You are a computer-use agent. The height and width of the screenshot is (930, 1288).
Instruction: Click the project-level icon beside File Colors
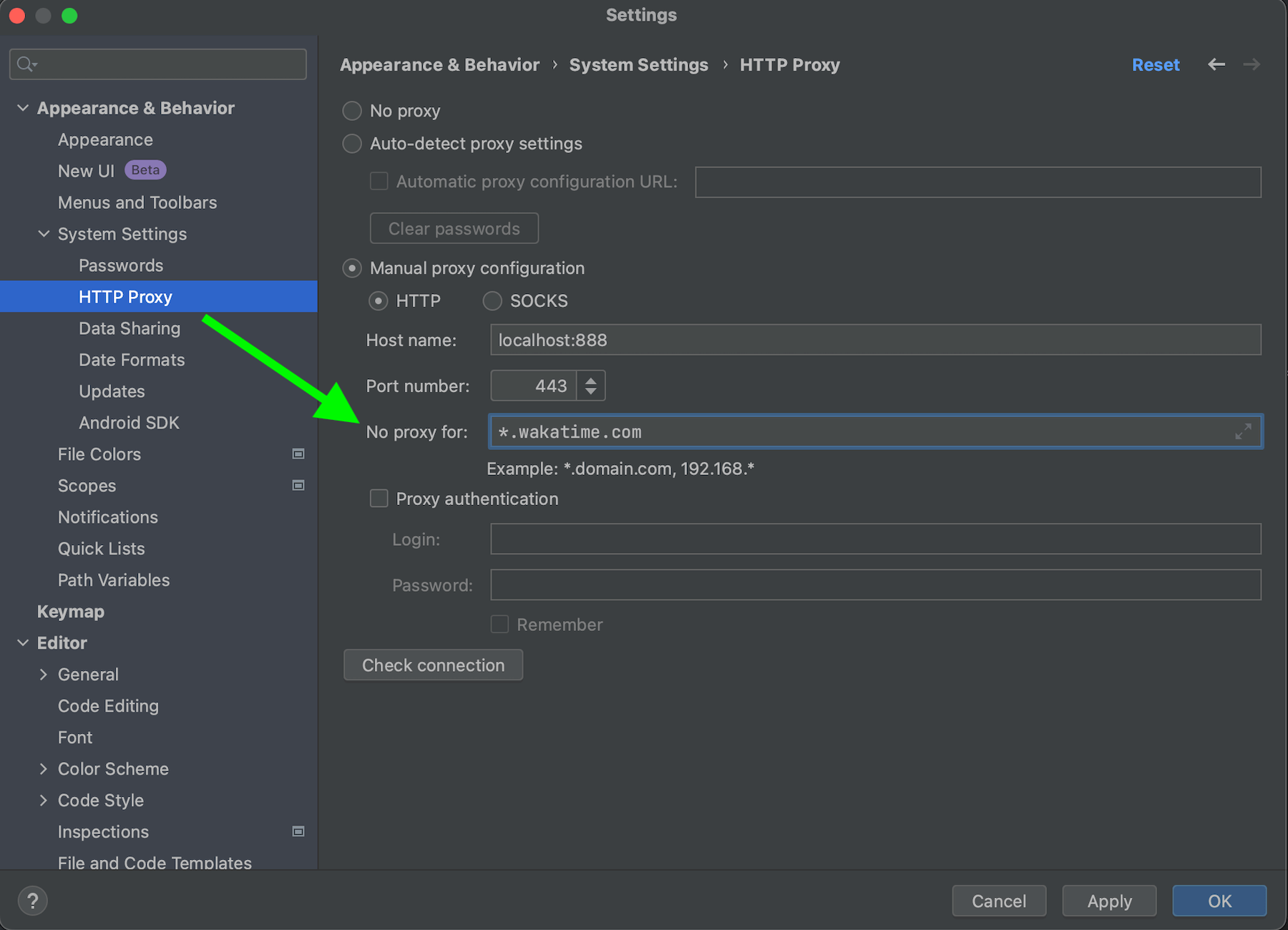point(298,454)
